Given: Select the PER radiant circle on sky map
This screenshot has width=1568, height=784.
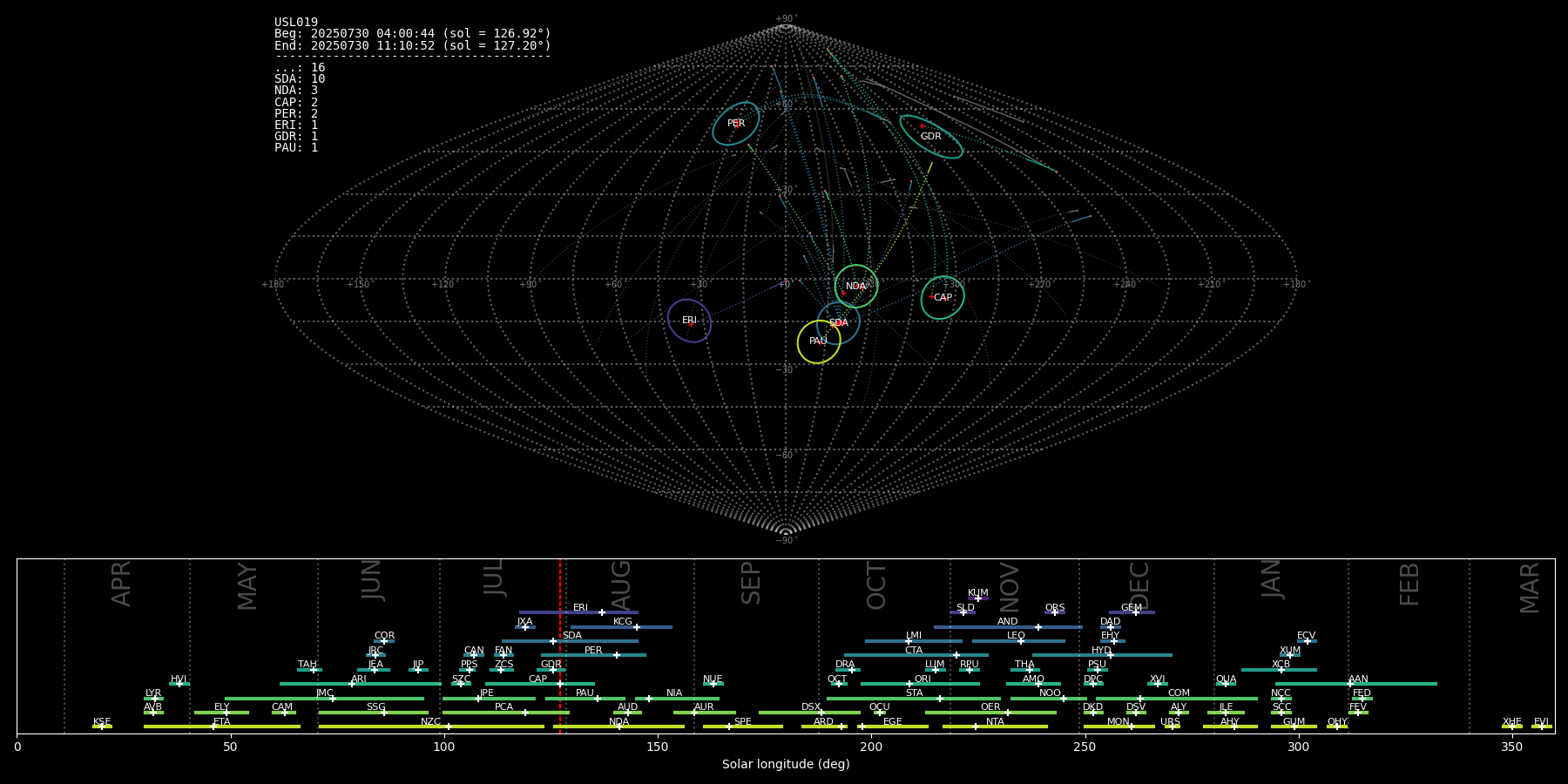Looking at the screenshot, I should pos(736,124).
